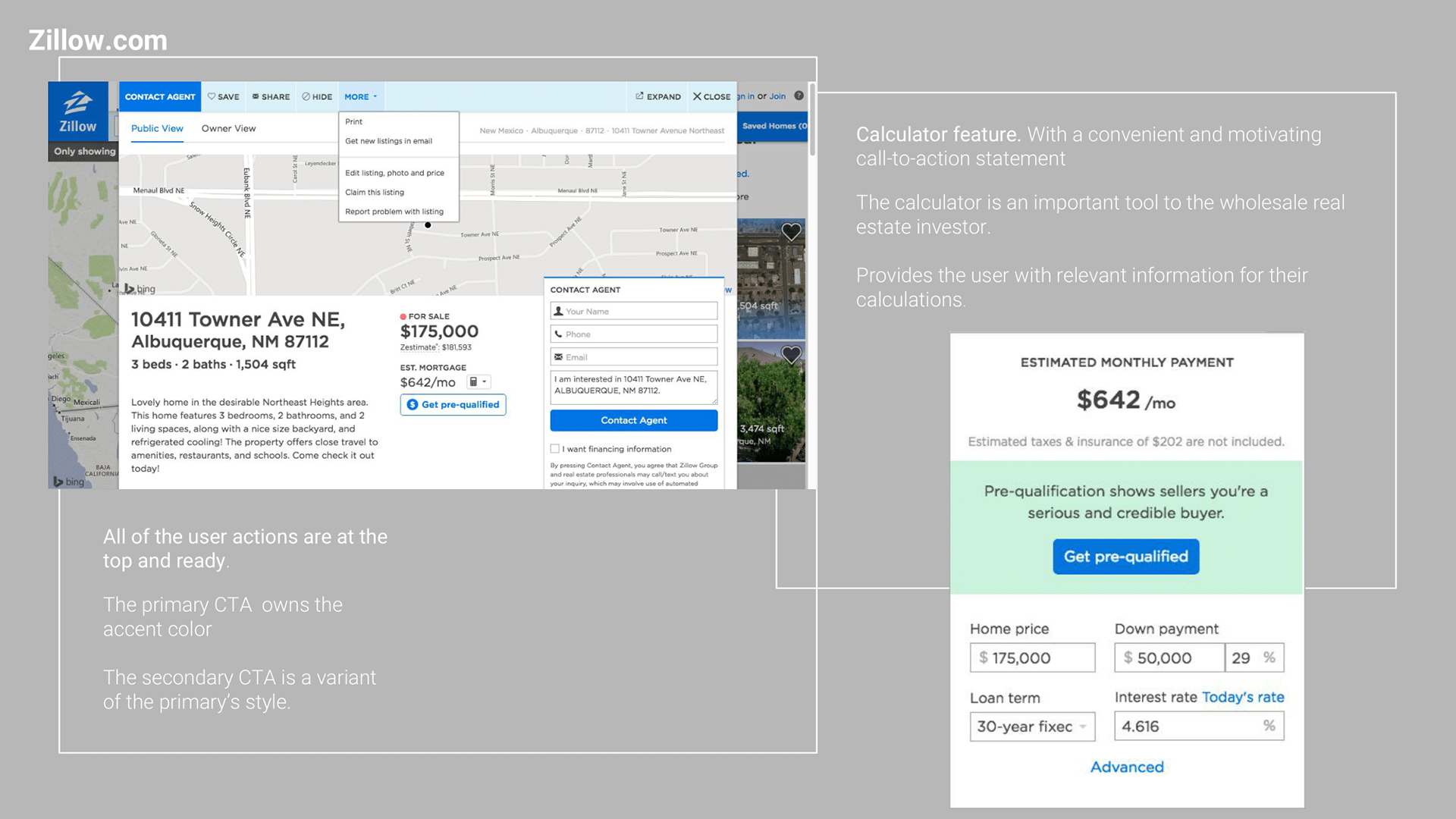Image resolution: width=1456 pixels, height=819 pixels.
Task: Open the Loan term dropdown
Action: 1032,726
